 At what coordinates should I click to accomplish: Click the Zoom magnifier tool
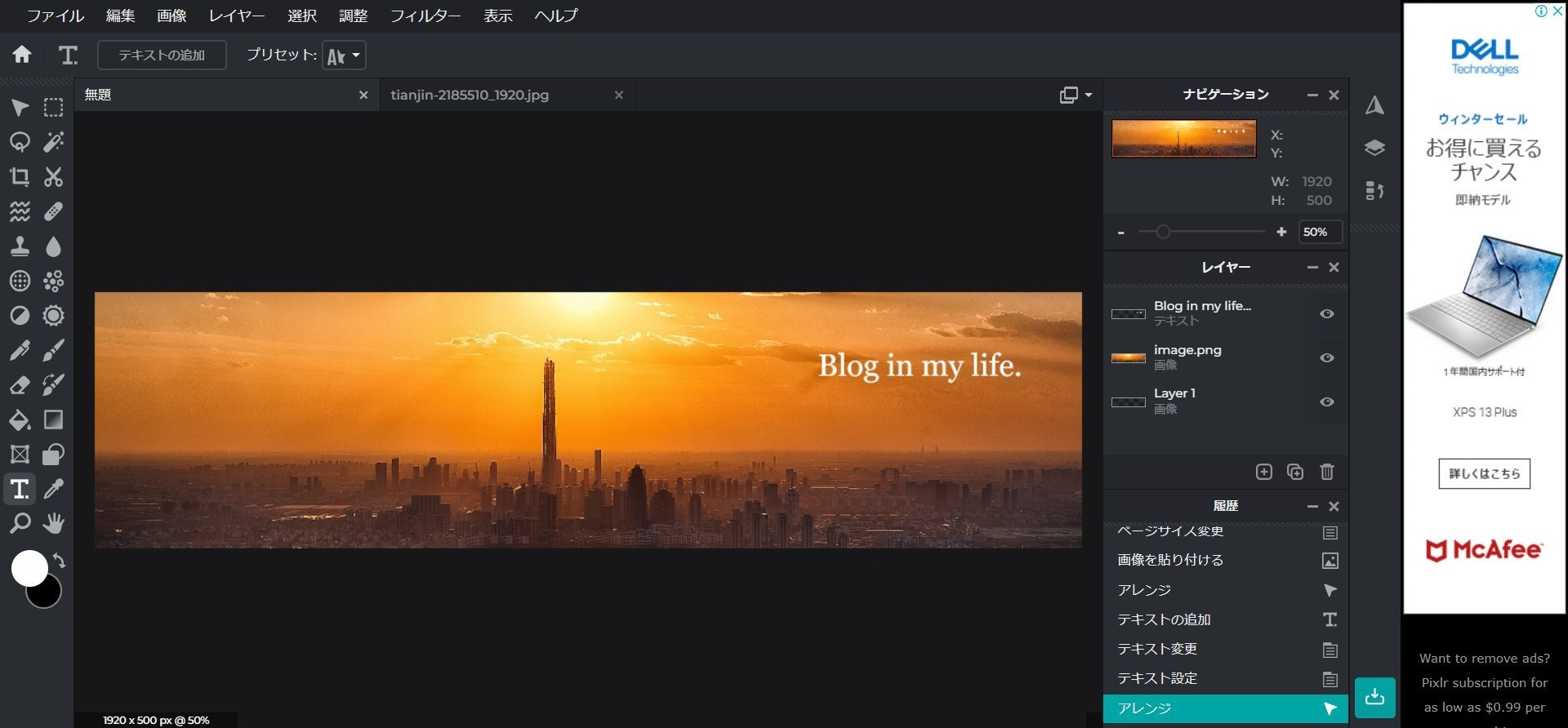tap(20, 524)
